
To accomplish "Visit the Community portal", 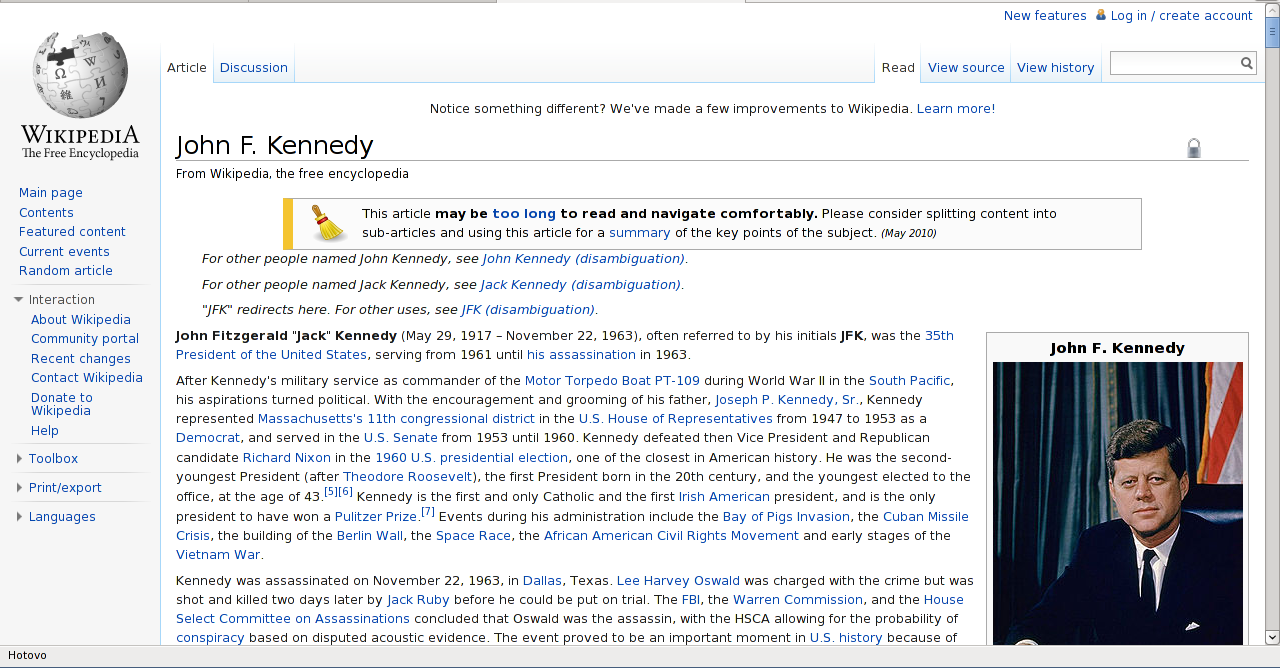I will coord(85,339).
